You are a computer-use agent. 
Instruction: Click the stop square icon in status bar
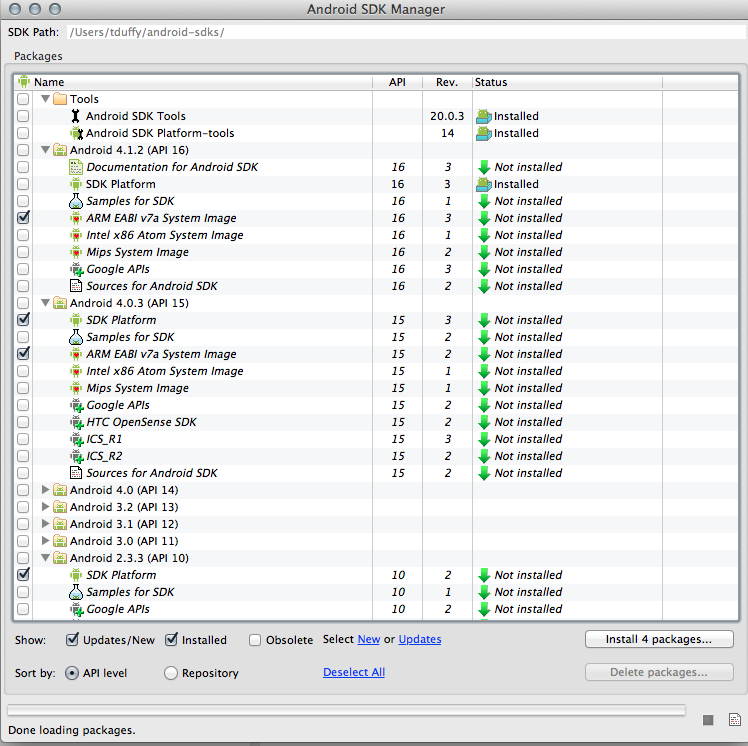(x=708, y=720)
